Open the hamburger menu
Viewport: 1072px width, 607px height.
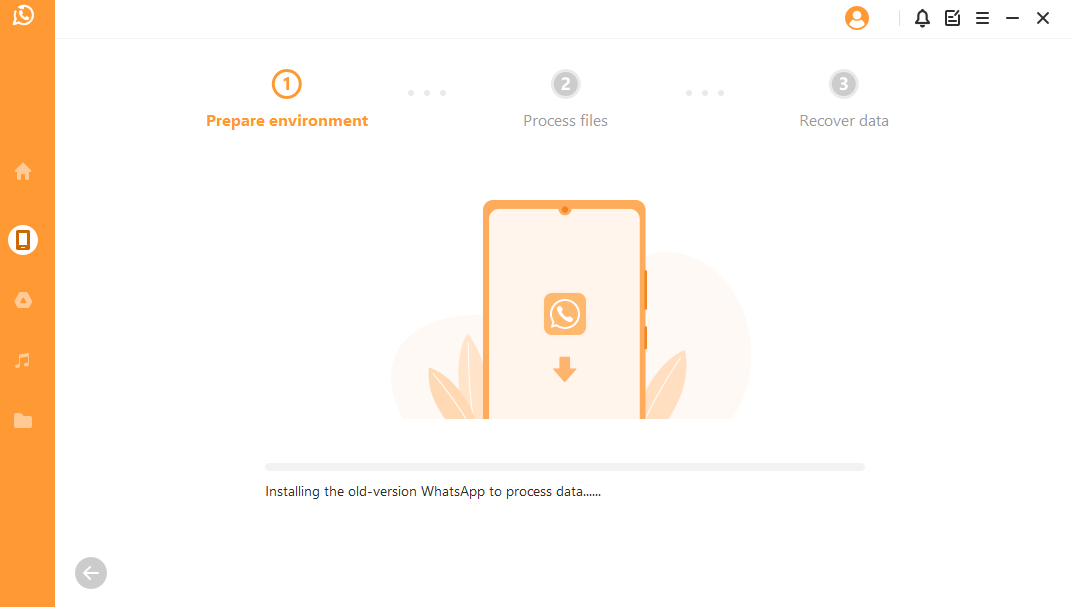[x=982, y=18]
